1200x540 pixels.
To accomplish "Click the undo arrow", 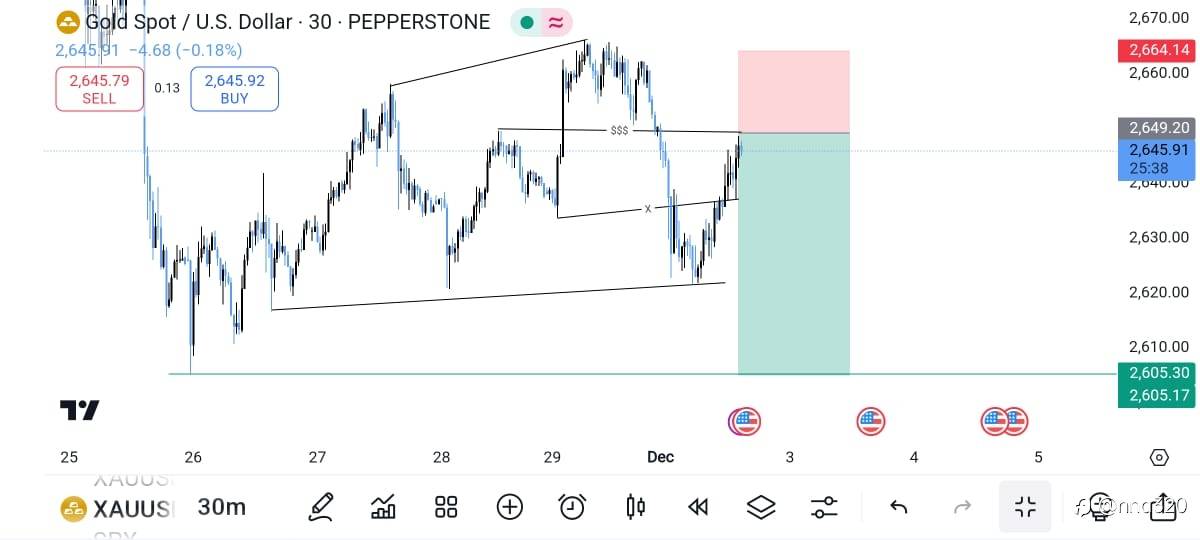I will [x=898, y=507].
